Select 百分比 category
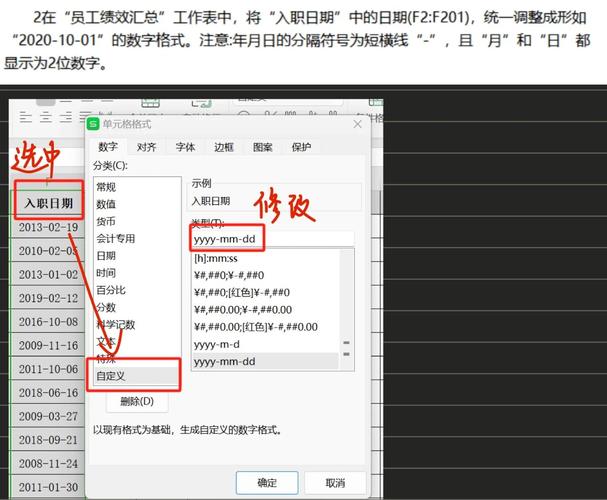 tap(137, 290)
